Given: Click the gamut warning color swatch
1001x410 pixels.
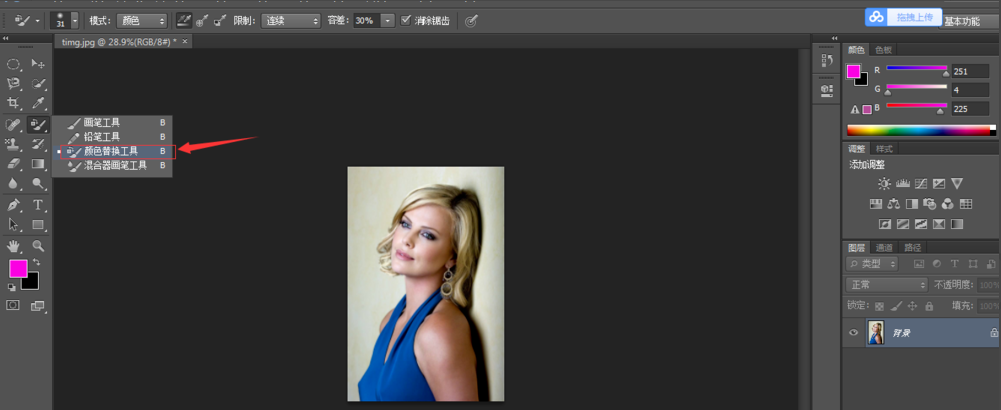Looking at the screenshot, I should [x=867, y=109].
